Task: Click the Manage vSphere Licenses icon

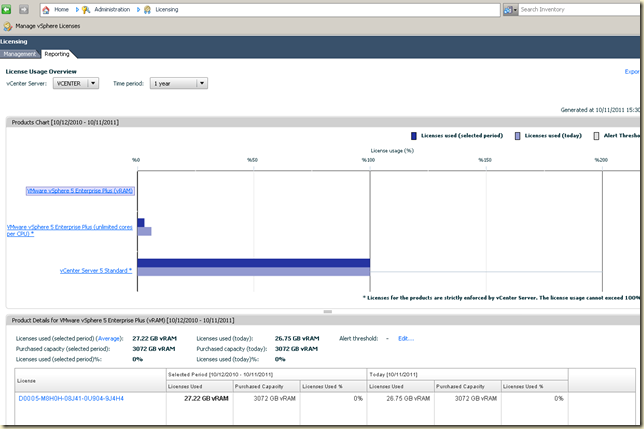Action: 7,26
